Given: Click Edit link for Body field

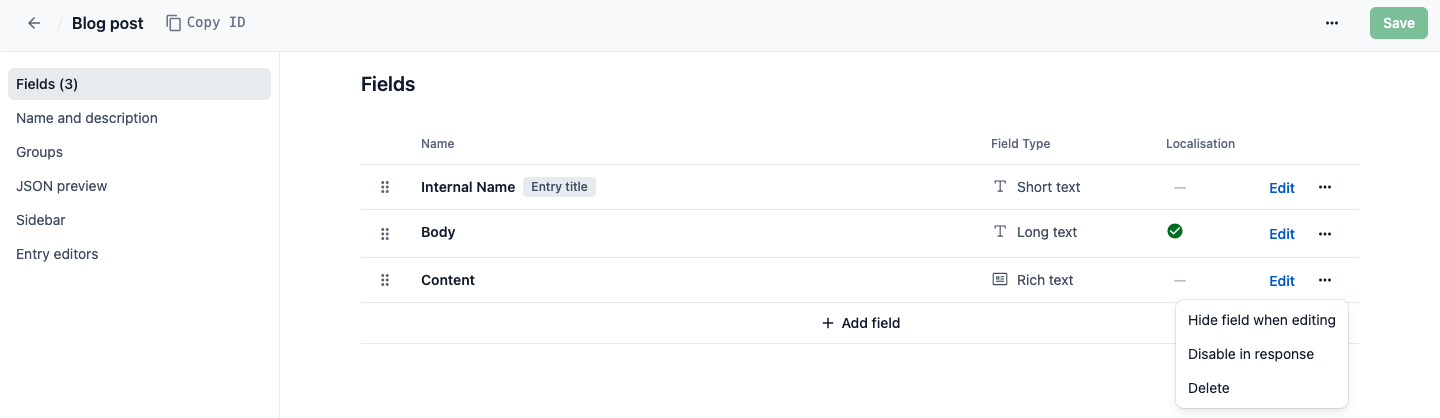Looking at the screenshot, I should click(1281, 234).
